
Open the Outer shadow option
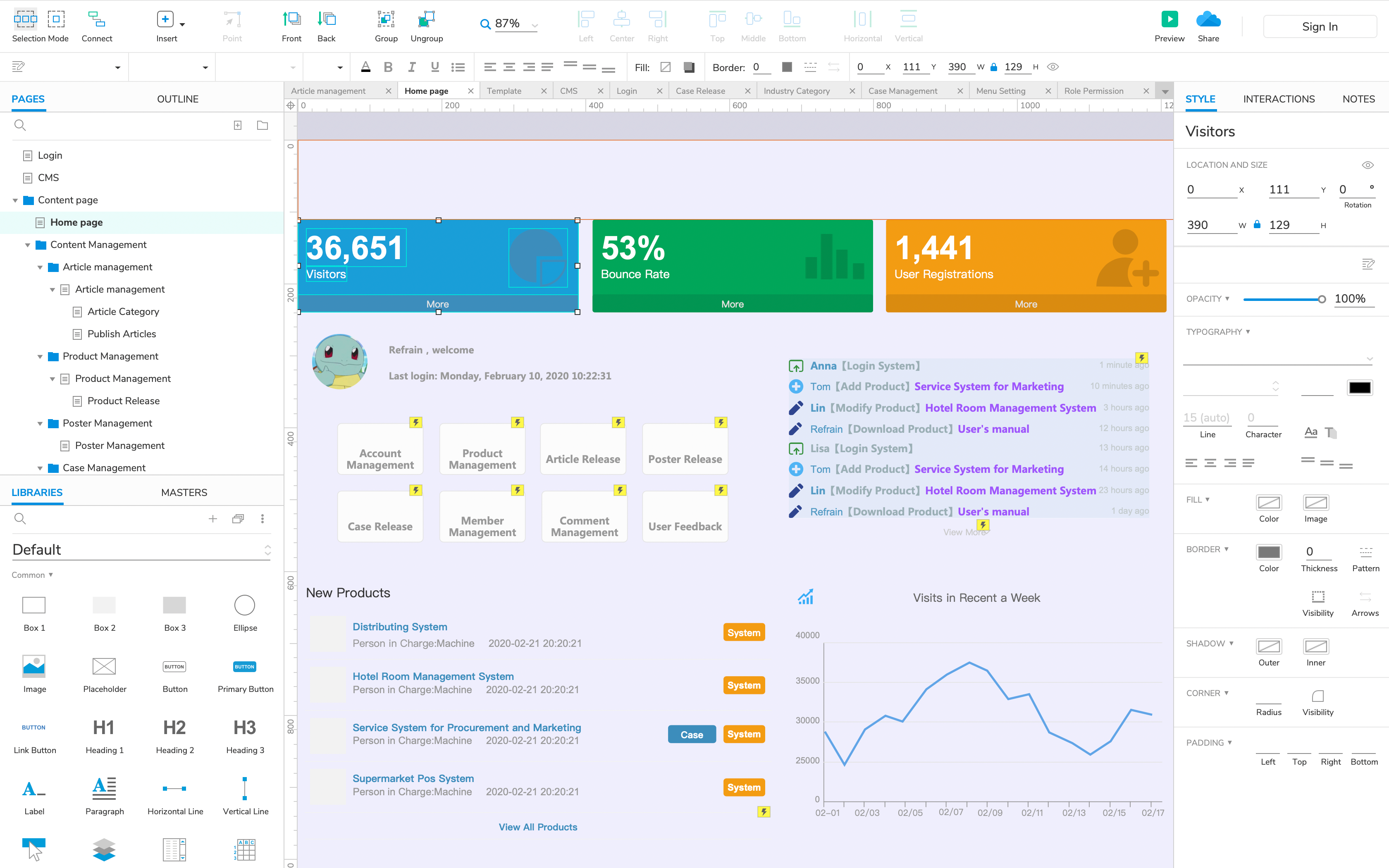[x=1268, y=646]
